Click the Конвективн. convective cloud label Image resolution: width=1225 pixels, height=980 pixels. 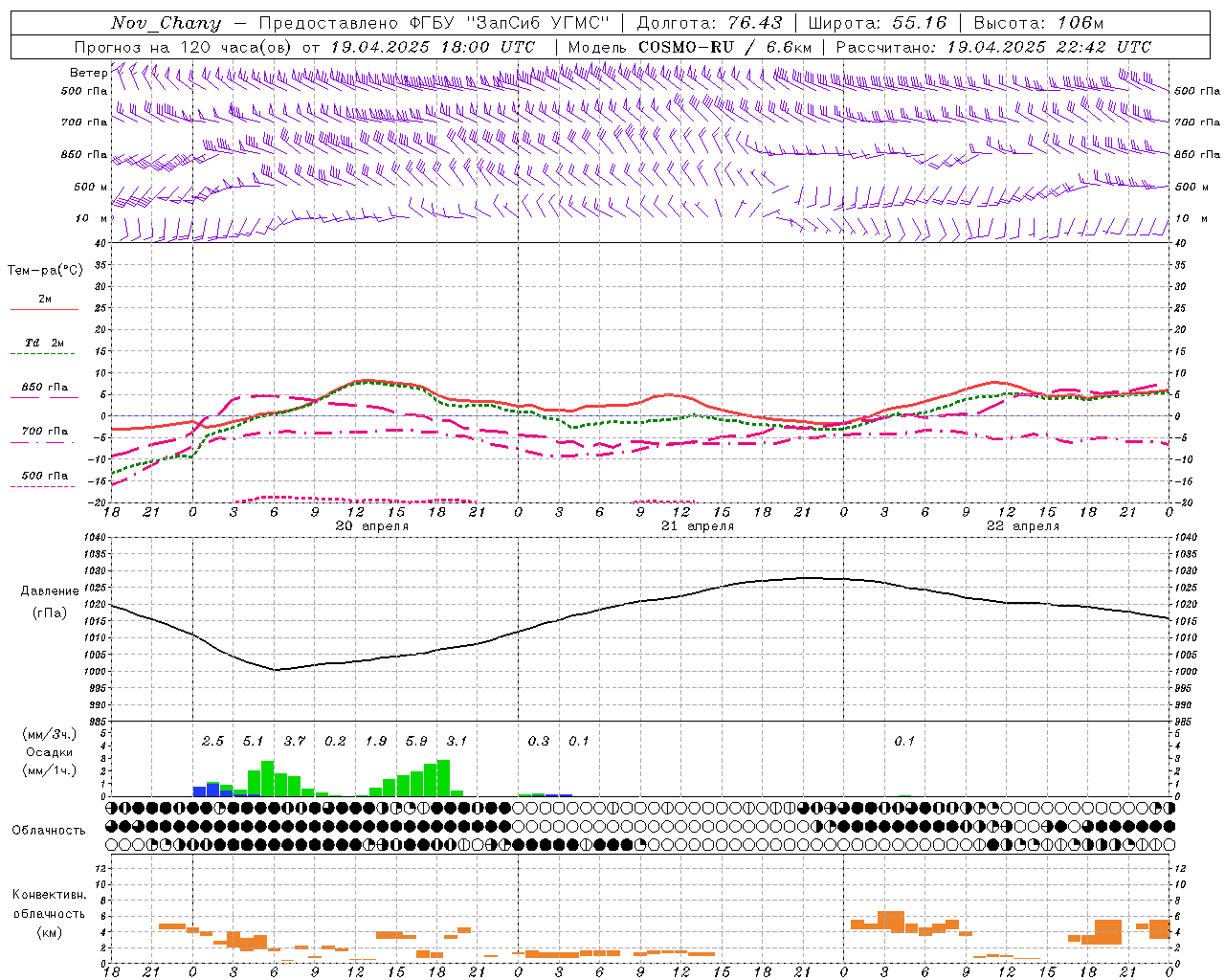tap(49, 895)
